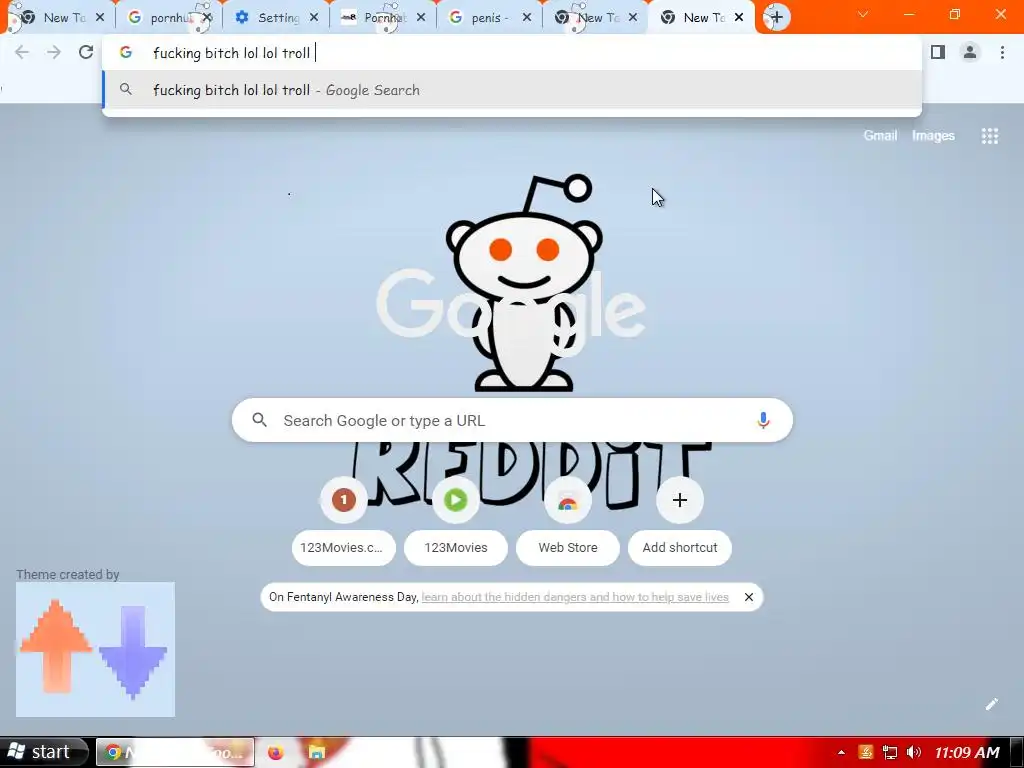Close the Settings tab
Viewport: 1024px width, 768px height.
click(314, 18)
